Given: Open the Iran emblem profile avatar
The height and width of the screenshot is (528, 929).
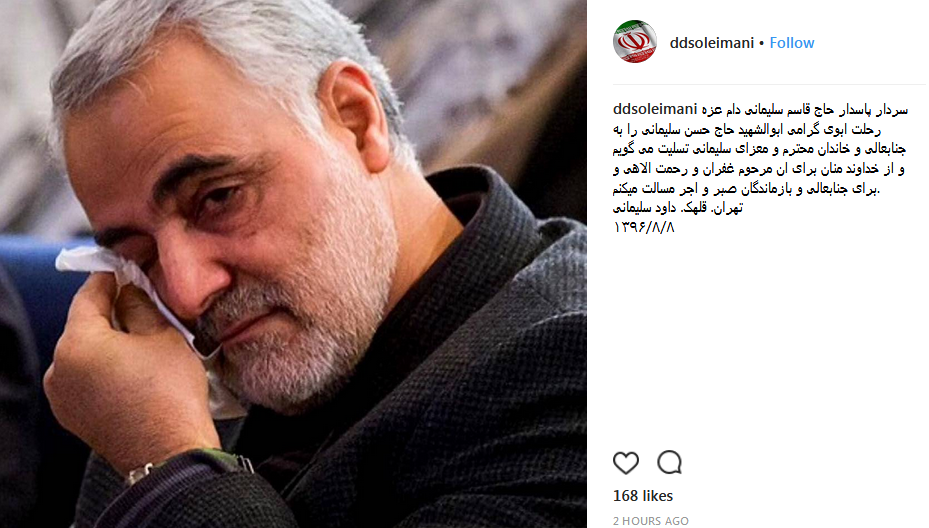Looking at the screenshot, I should (x=635, y=41).
